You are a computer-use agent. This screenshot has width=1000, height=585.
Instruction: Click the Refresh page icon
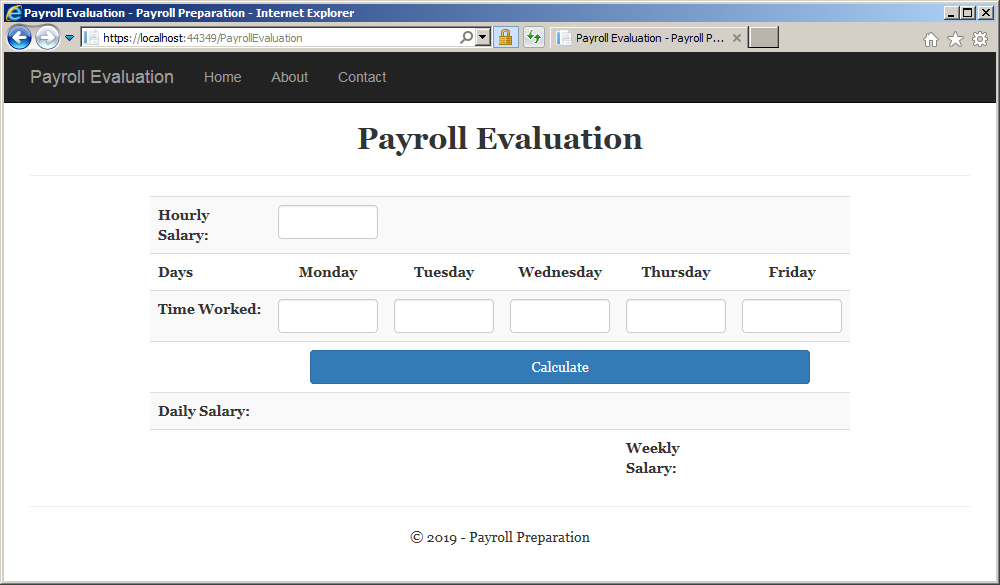tap(533, 38)
